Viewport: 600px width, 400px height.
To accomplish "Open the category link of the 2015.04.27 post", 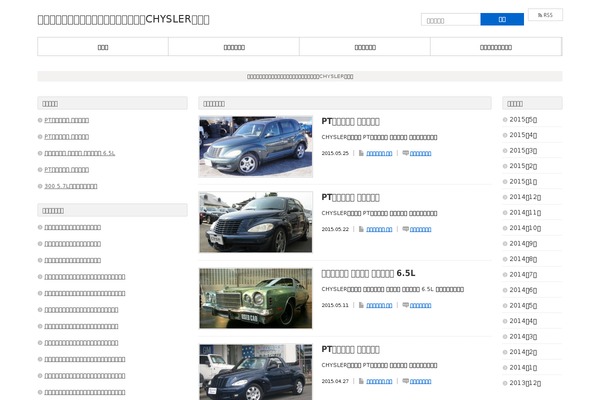I will pyautogui.click(x=379, y=382).
